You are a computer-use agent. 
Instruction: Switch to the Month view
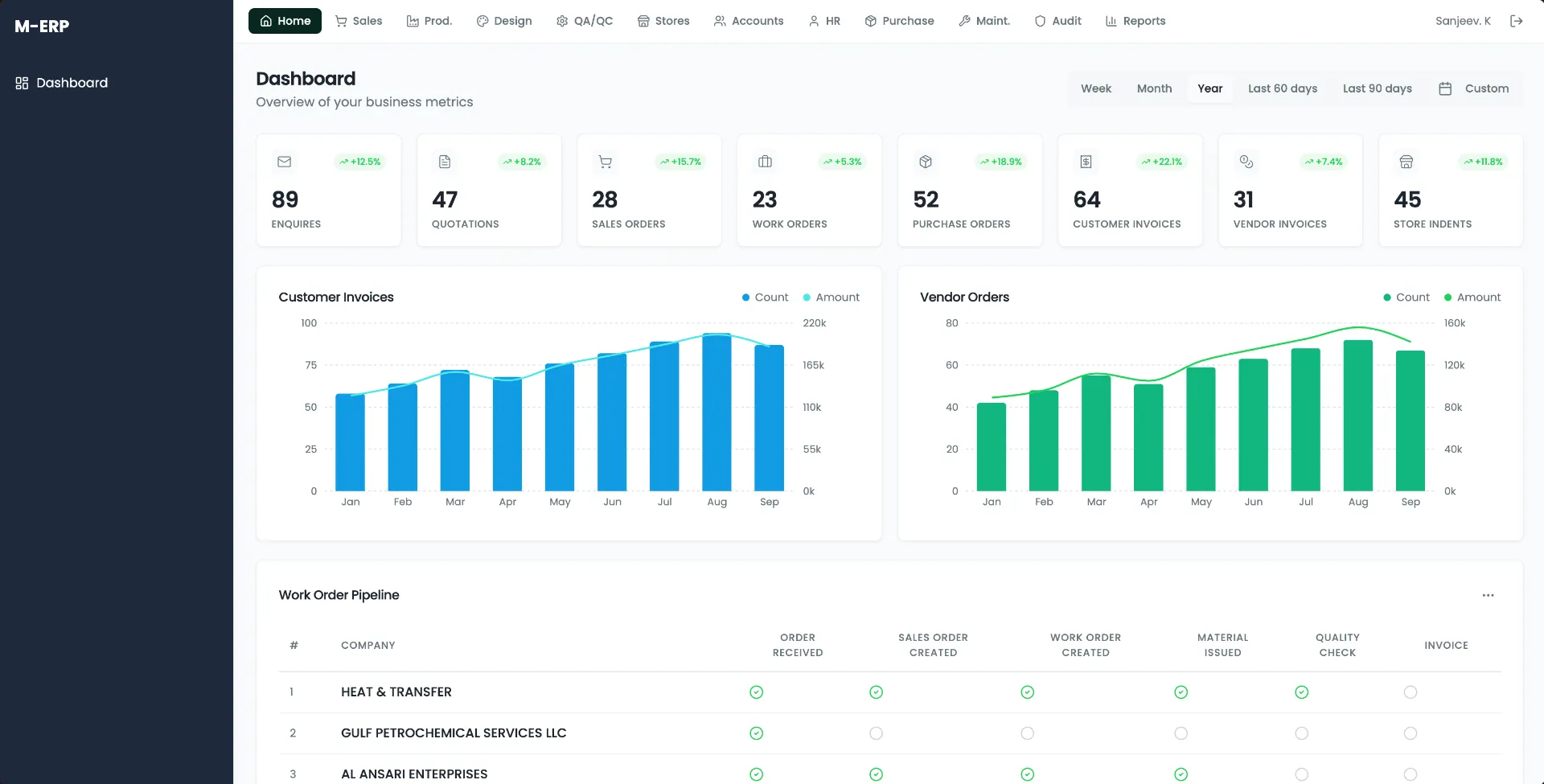point(1154,88)
